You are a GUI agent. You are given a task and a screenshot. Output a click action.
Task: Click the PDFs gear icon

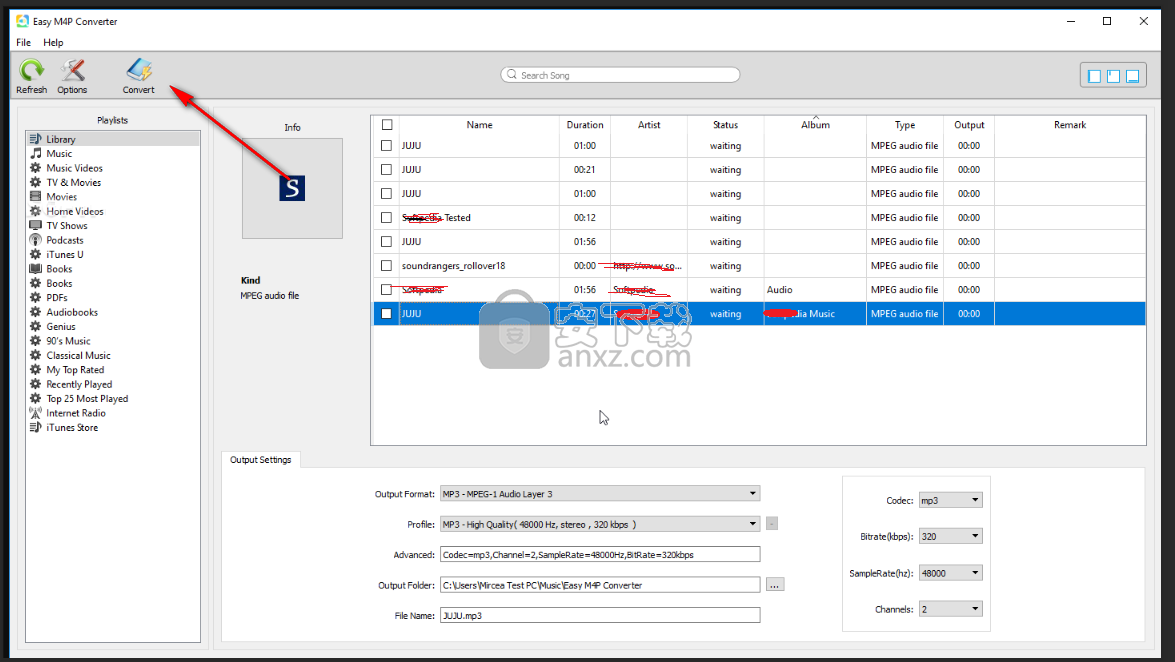pyautogui.click(x=35, y=298)
